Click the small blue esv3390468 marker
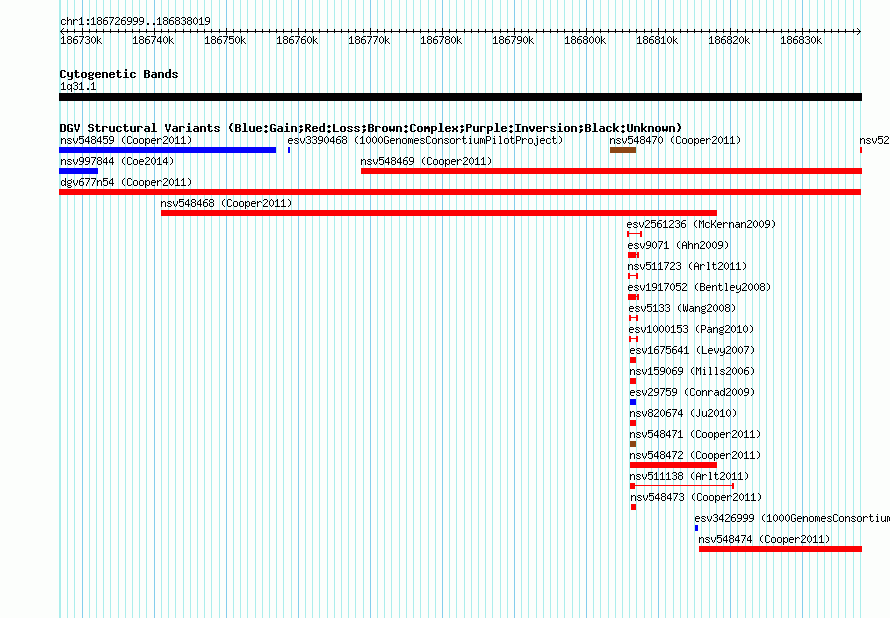This screenshot has height=618, width=890. coord(289,150)
